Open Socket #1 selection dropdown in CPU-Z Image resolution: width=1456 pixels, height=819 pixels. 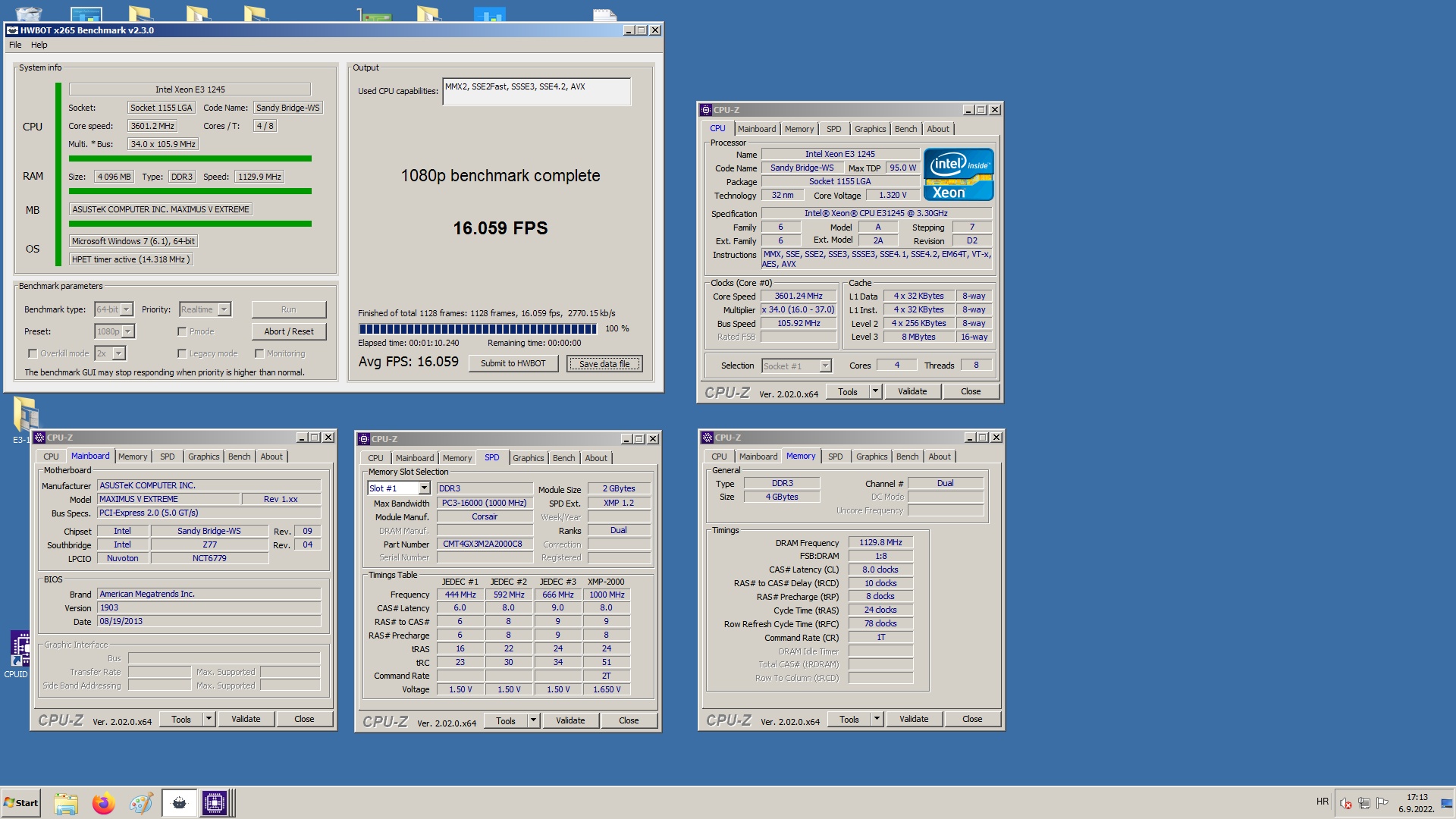[796, 366]
